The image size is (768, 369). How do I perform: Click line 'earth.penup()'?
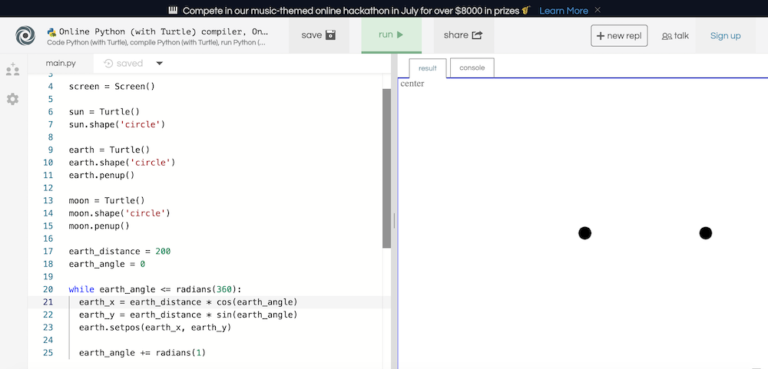click(101, 175)
